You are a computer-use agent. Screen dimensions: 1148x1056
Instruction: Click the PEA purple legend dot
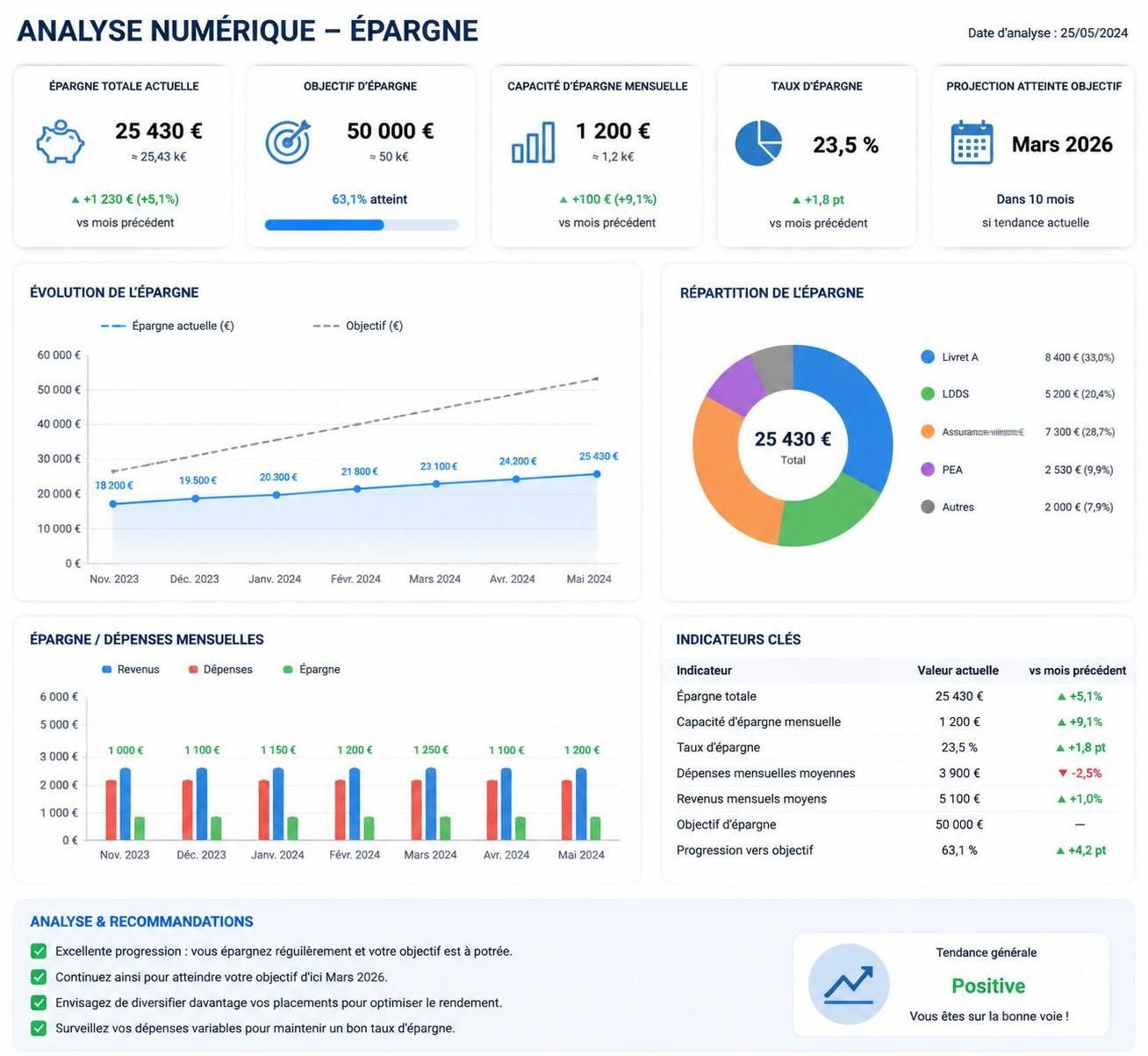coord(928,470)
